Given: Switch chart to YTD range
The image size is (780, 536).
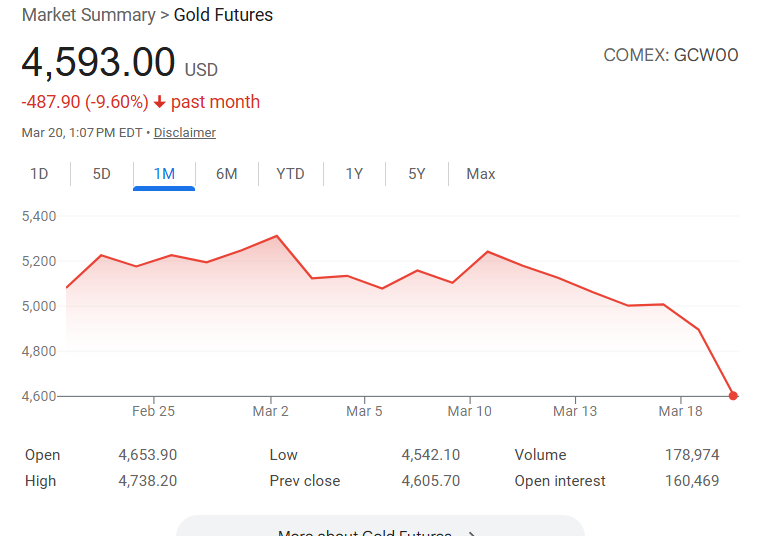Looking at the screenshot, I should [290, 174].
